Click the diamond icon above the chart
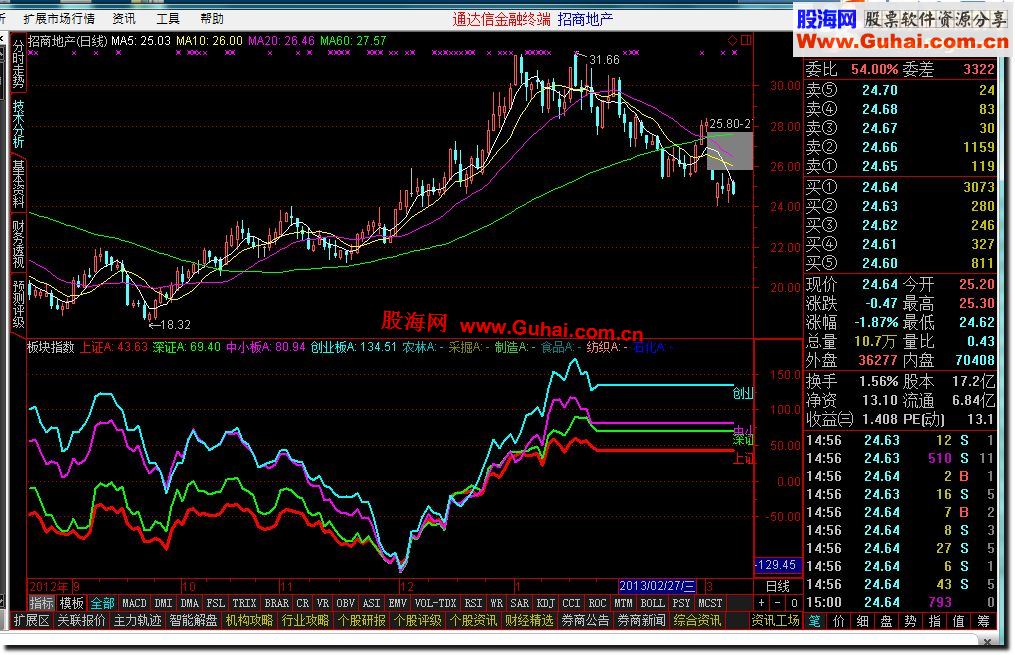Screen dimensions: 1015x655 click(x=732, y=41)
